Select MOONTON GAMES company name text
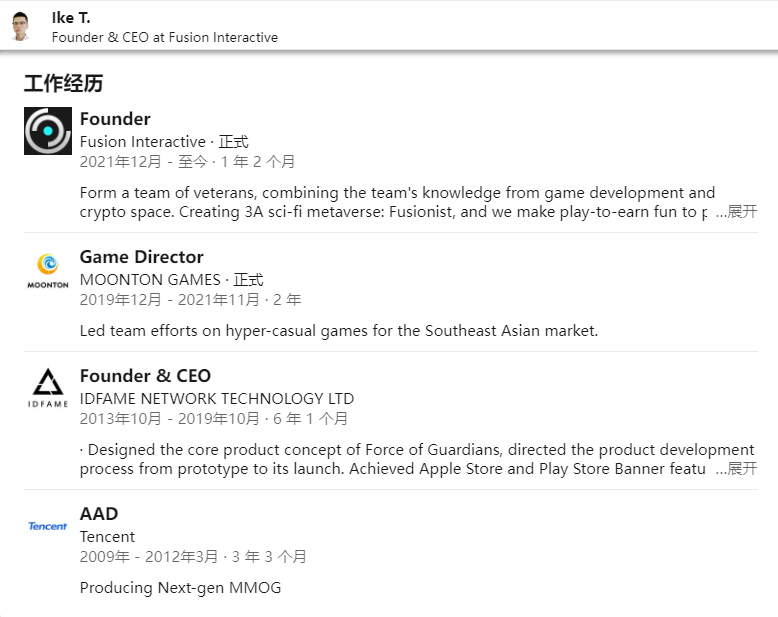Image resolution: width=778 pixels, height=617 pixels. [150, 280]
